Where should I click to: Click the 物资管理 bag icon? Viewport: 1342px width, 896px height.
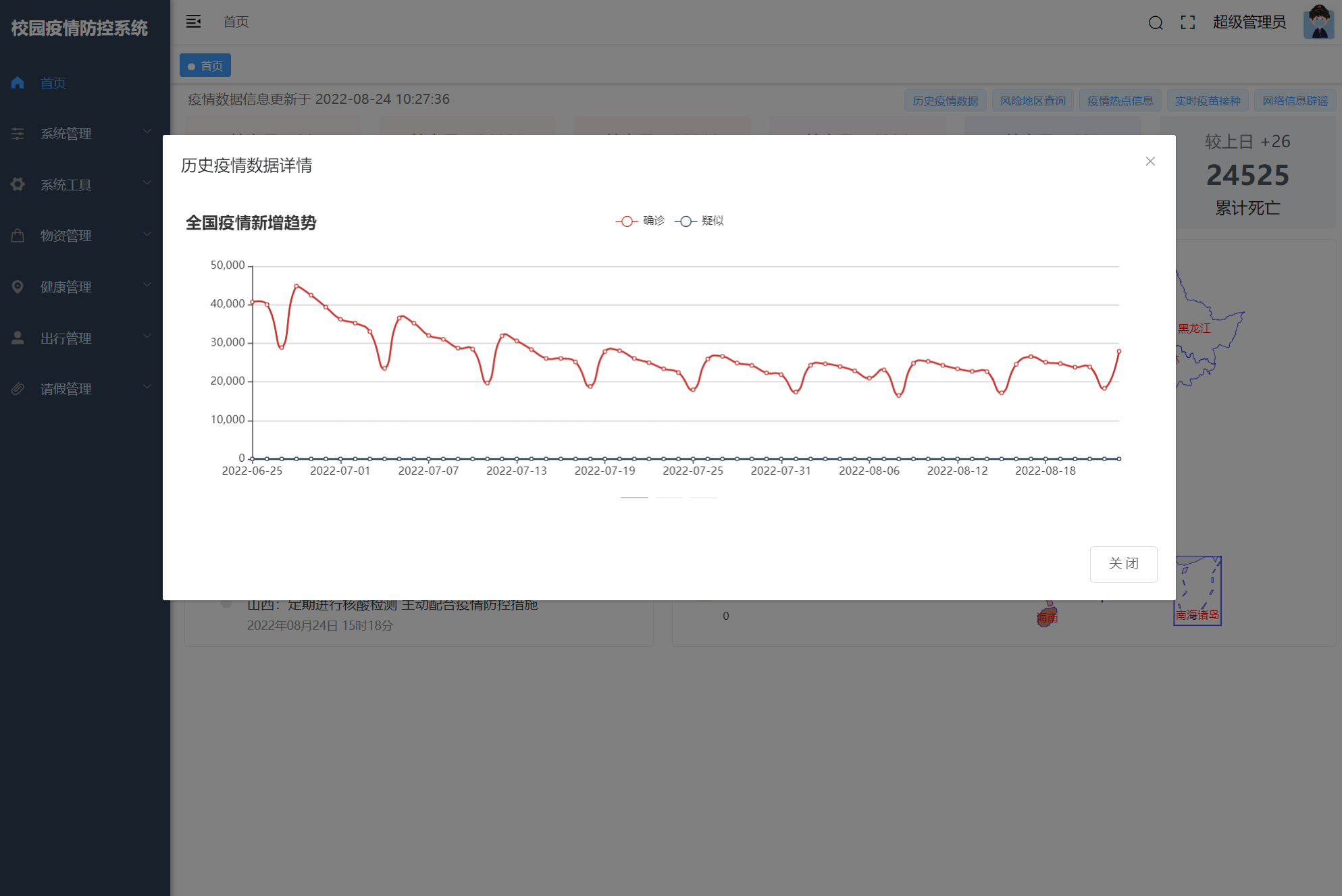click(x=18, y=236)
